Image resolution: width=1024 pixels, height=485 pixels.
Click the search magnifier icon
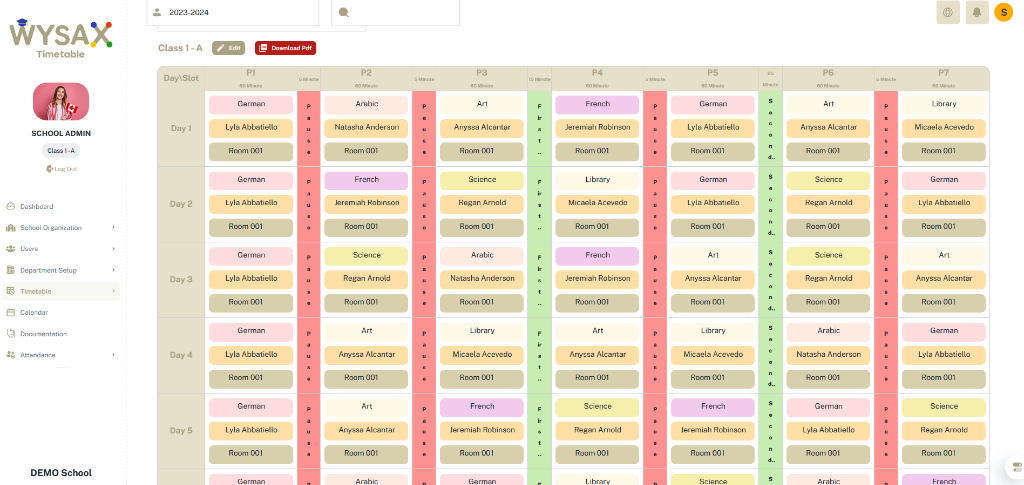pos(344,12)
